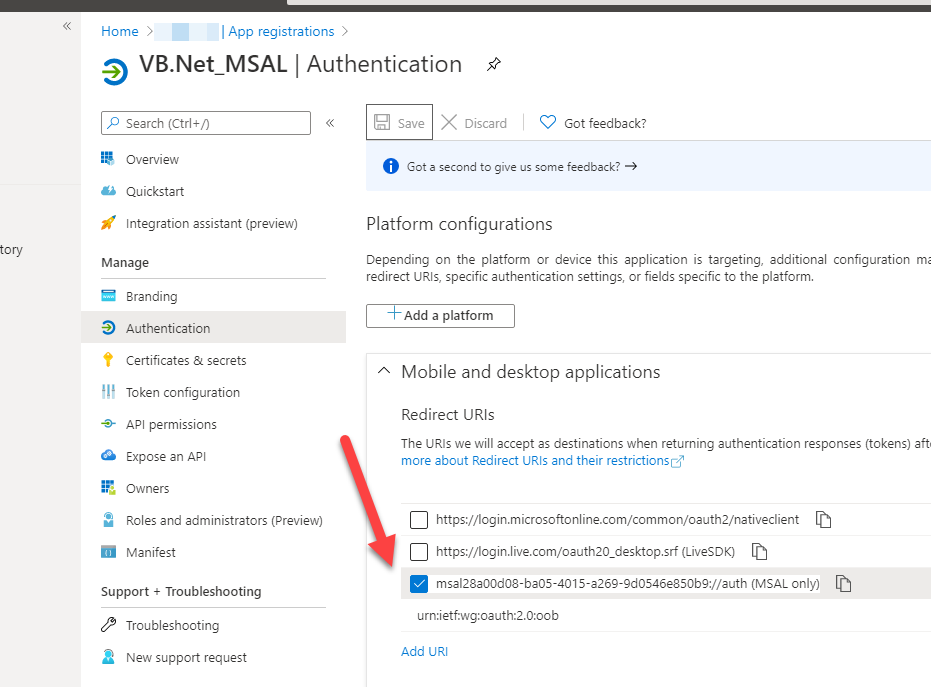Click the Overview grid icon
The image size is (931, 687).
pos(108,159)
